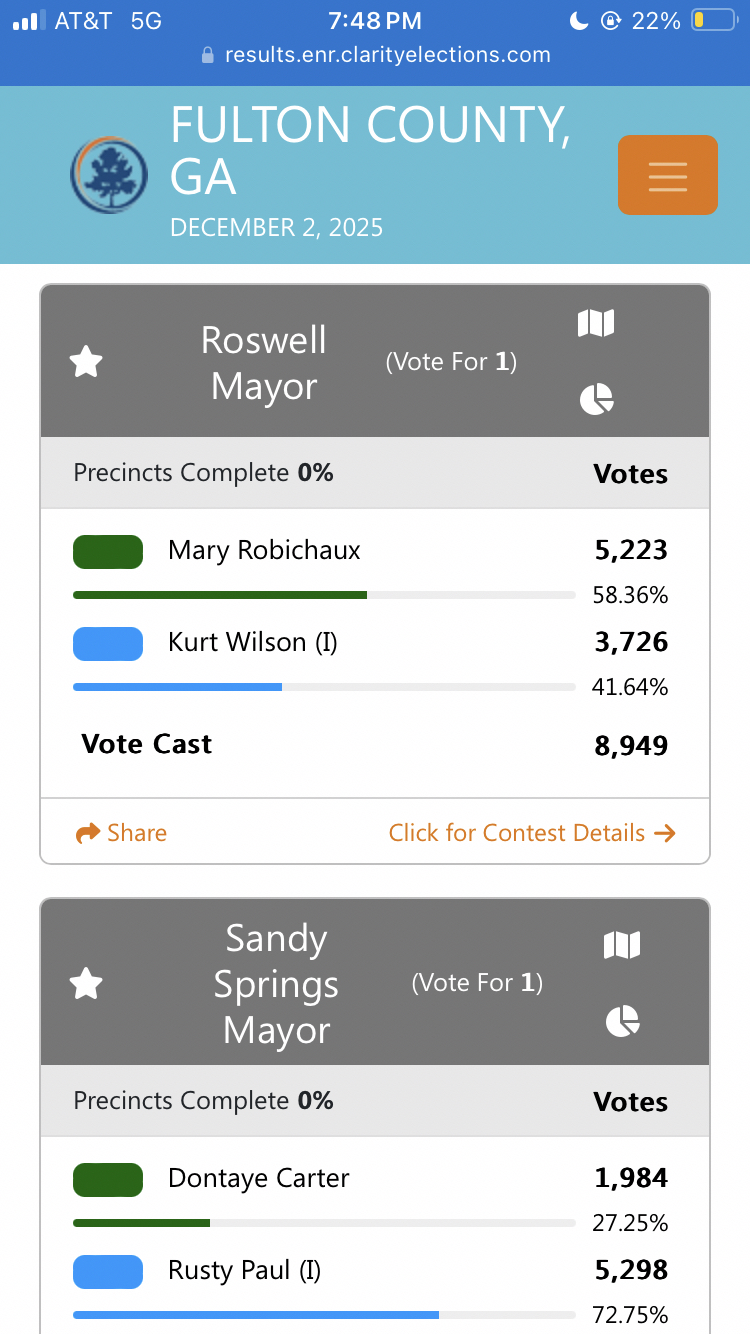Share the Roswell Mayor results
750x1334 pixels.
[122, 833]
